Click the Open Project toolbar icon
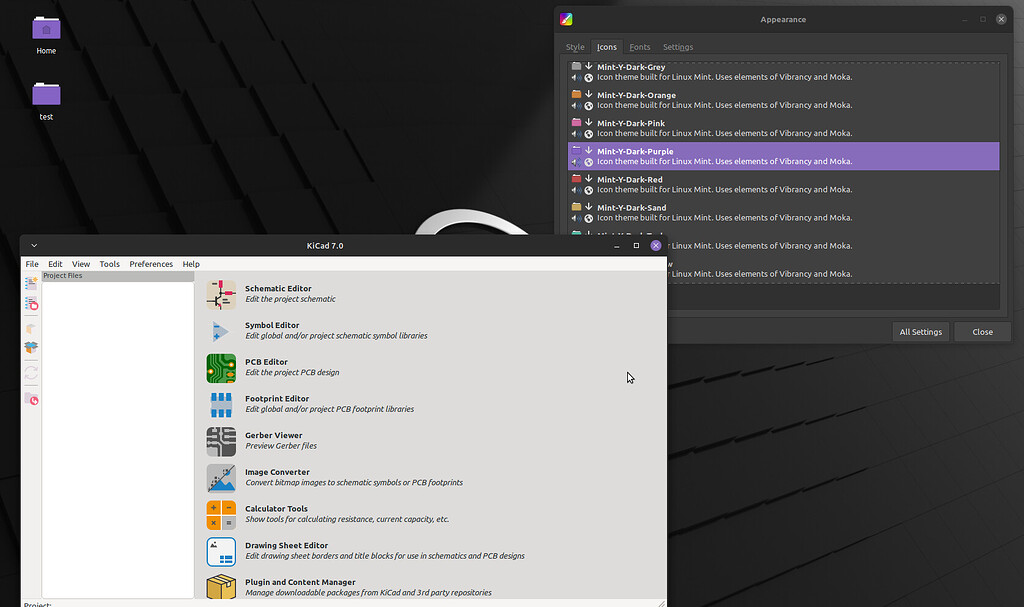This screenshot has width=1024, height=607. (x=32, y=303)
